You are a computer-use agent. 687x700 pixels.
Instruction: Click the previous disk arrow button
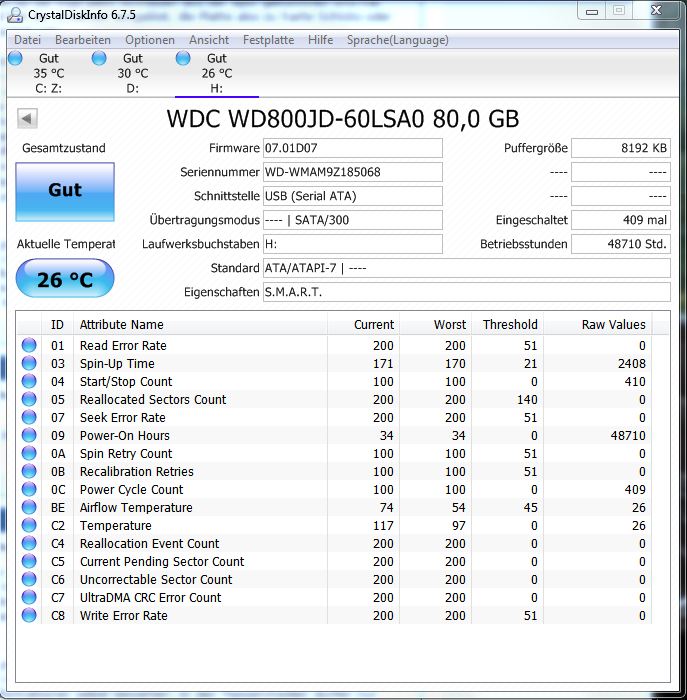[27, 119]
